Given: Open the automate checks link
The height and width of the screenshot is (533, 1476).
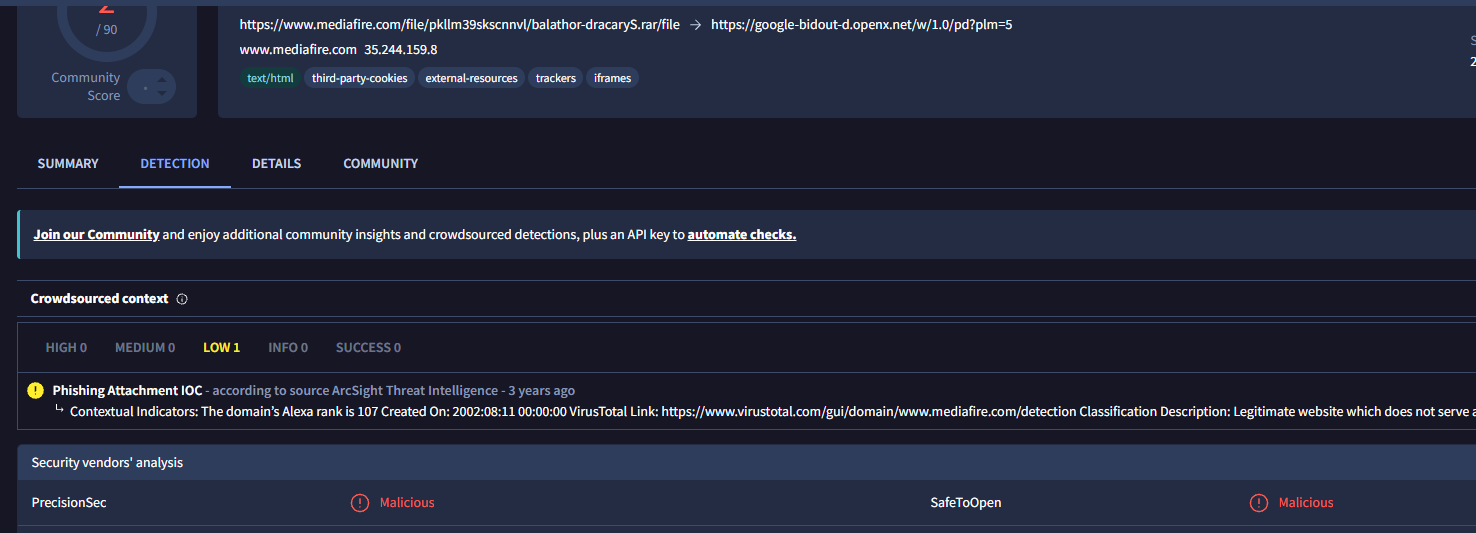Looking at the screenshot, I should (742, 235).
